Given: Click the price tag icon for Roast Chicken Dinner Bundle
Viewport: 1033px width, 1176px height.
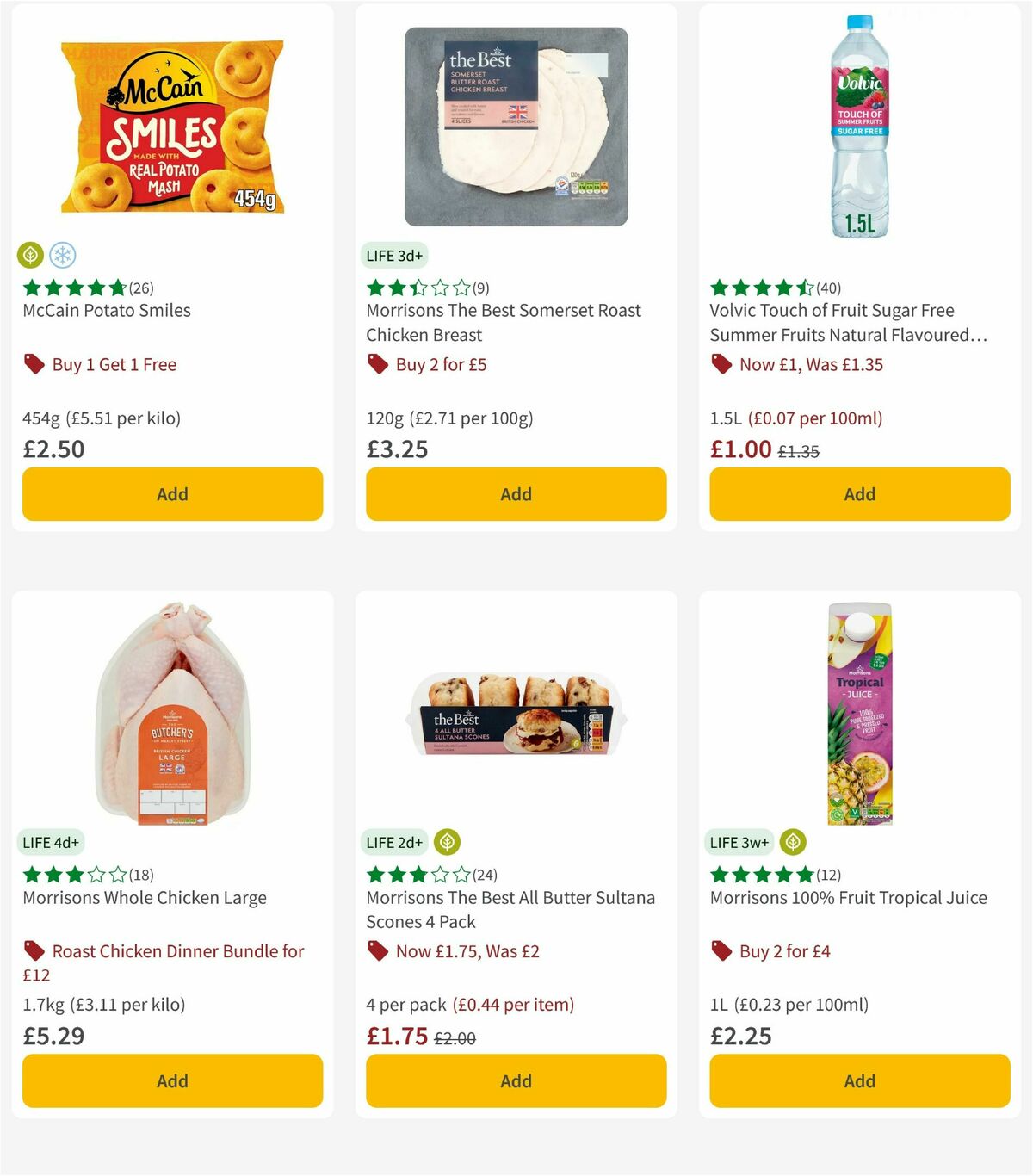Looking at the screenshot, I should pyautogui.click(x=34, y=951).
